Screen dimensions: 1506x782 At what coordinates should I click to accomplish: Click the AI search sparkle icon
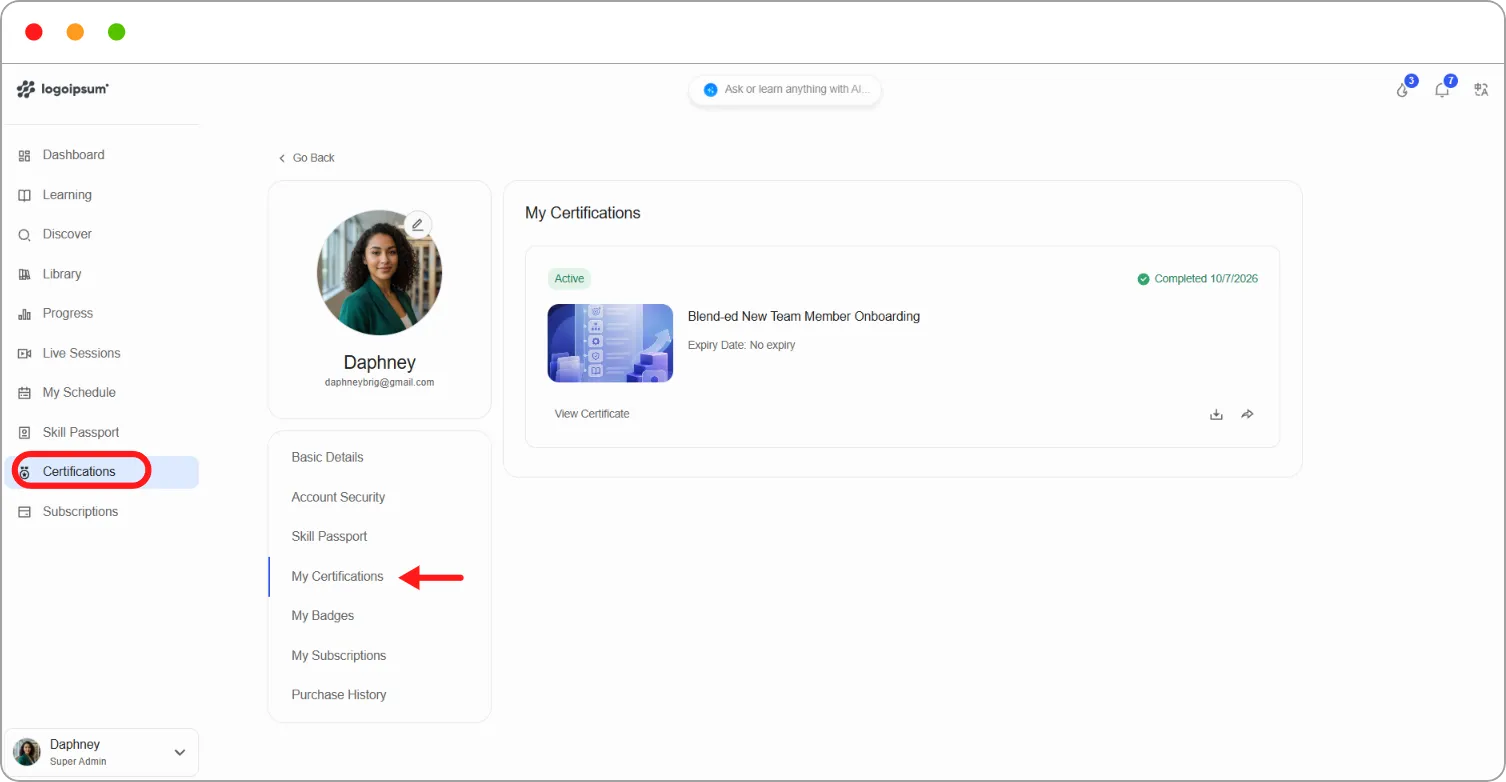711,90
